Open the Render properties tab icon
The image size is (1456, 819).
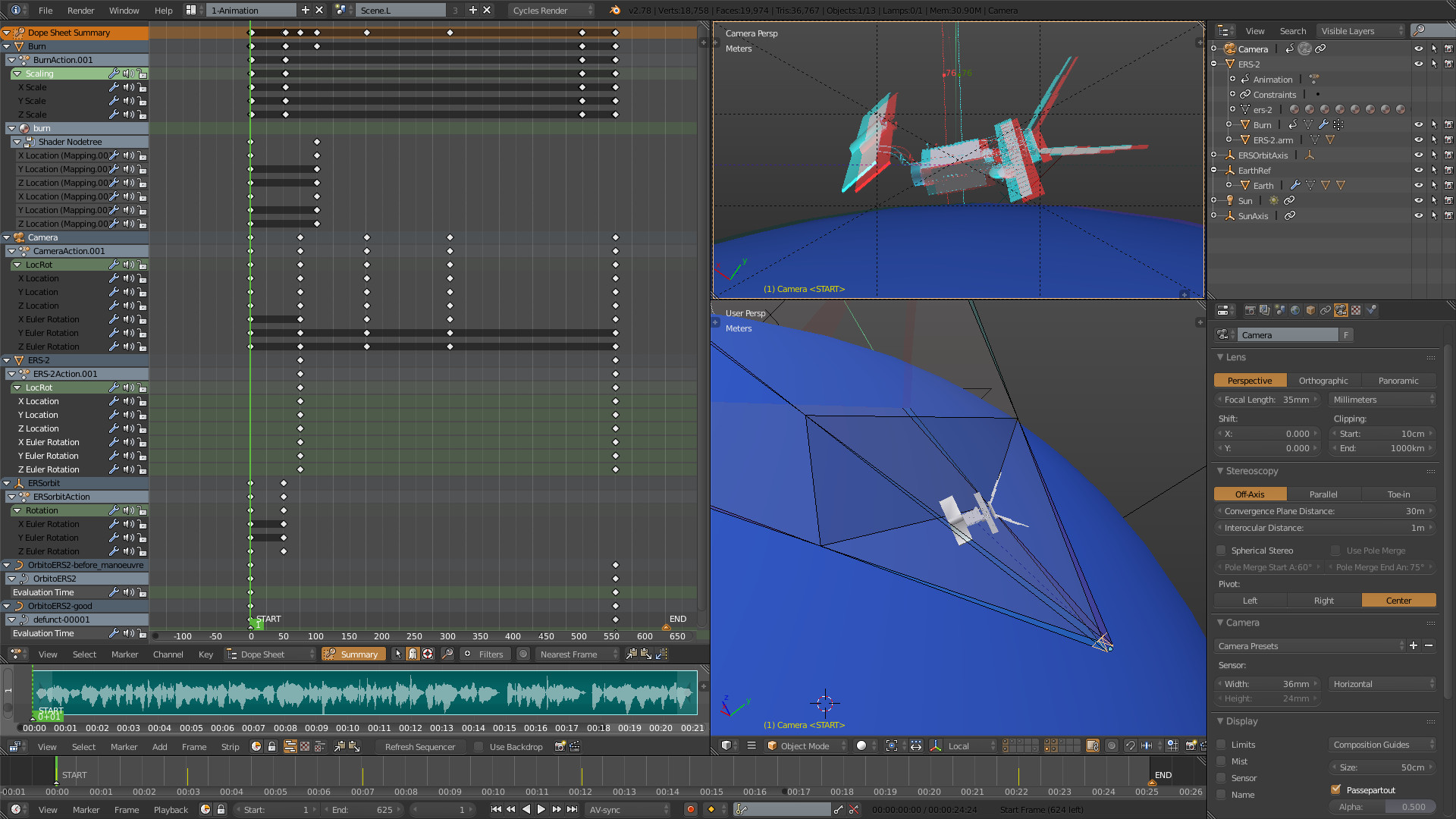[1250, 310]
